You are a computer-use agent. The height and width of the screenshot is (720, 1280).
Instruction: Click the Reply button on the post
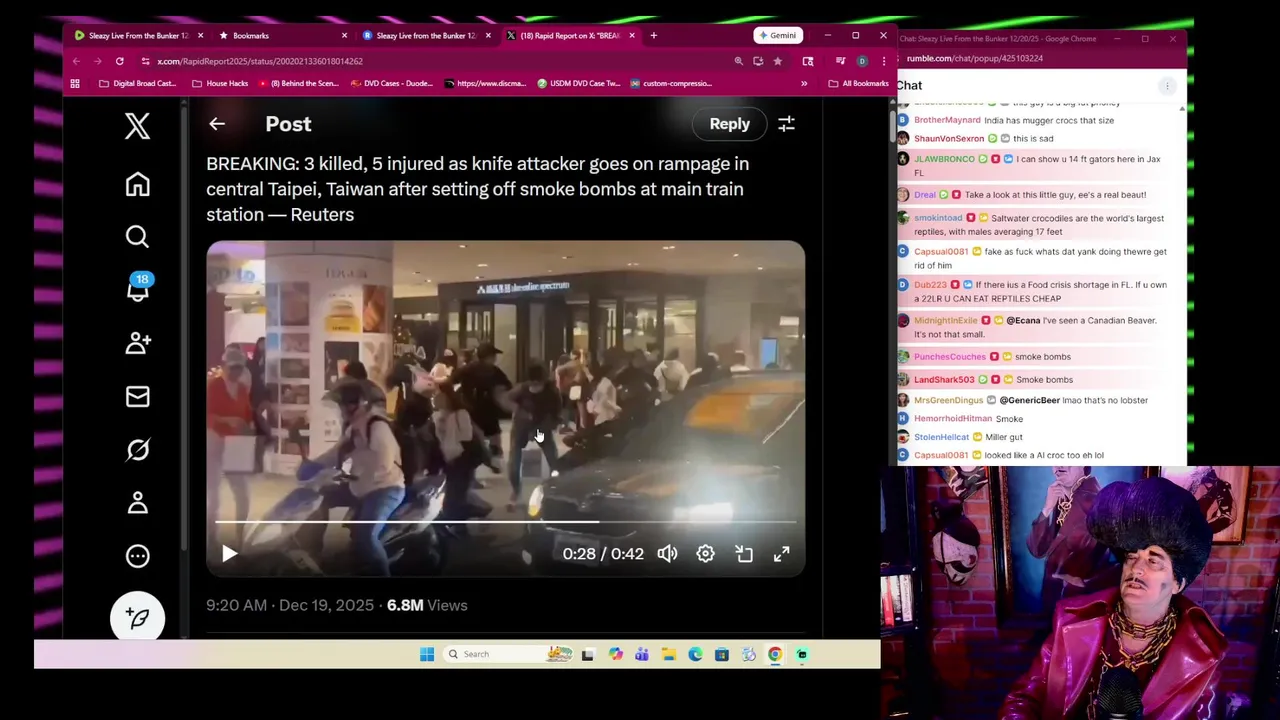(729, 124)
